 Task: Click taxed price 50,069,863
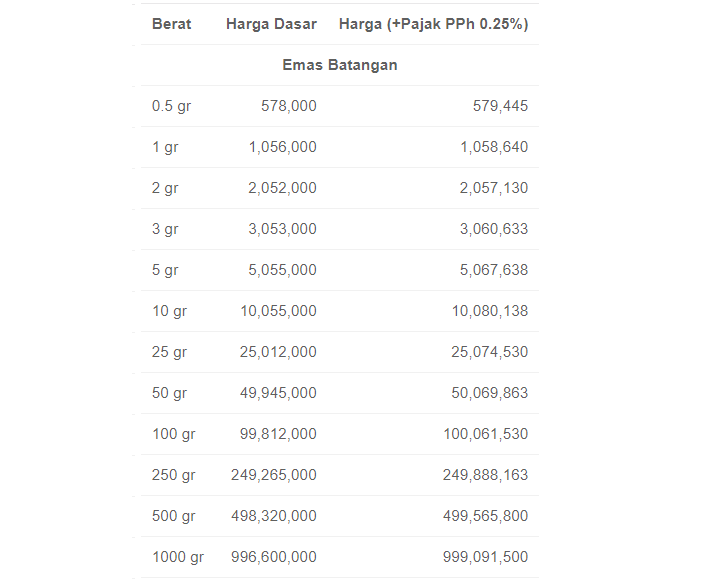(x=489, y=393)
